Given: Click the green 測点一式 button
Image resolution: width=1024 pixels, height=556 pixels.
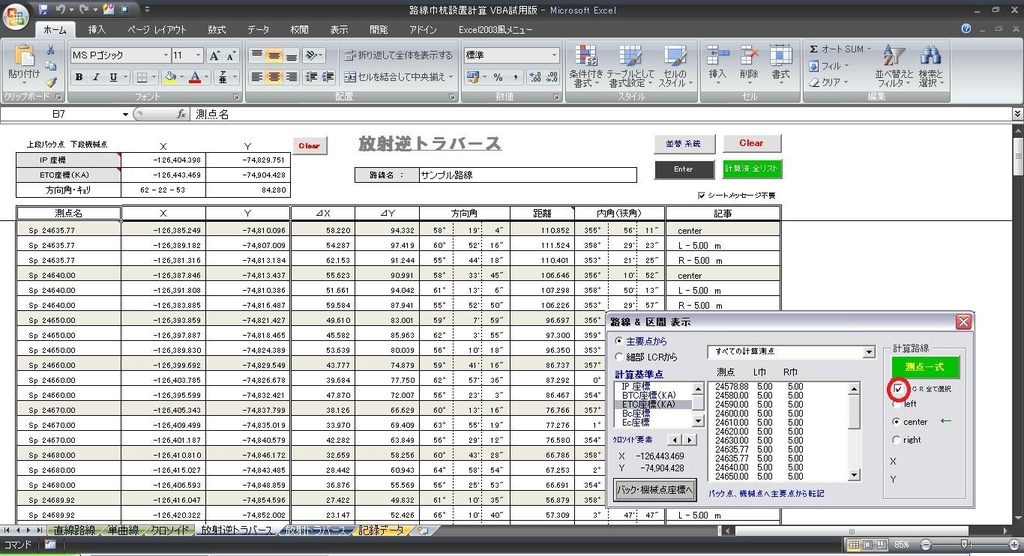Looking at the screenshot, I should pos(925,367).
